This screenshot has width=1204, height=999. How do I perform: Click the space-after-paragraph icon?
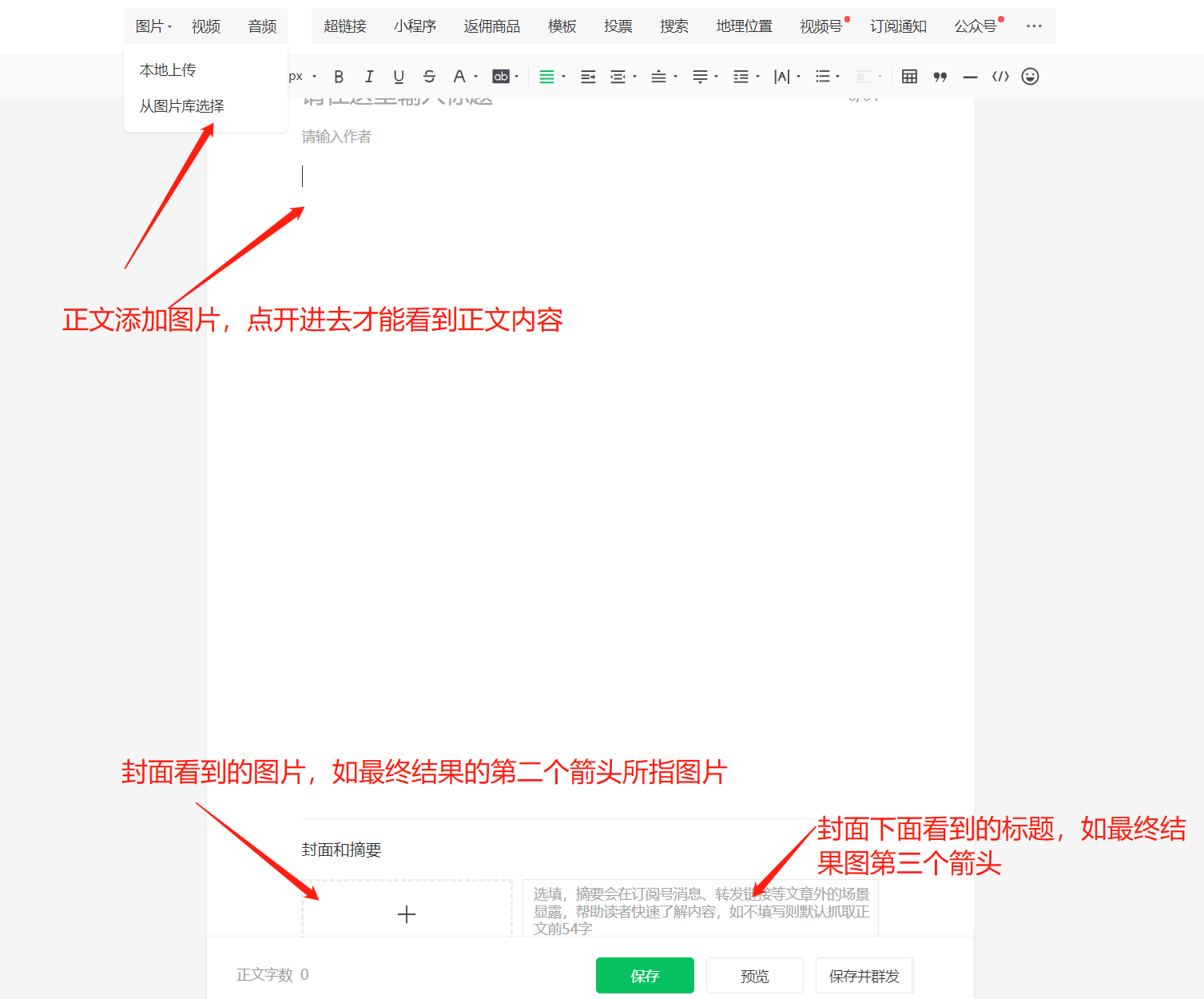700,77
